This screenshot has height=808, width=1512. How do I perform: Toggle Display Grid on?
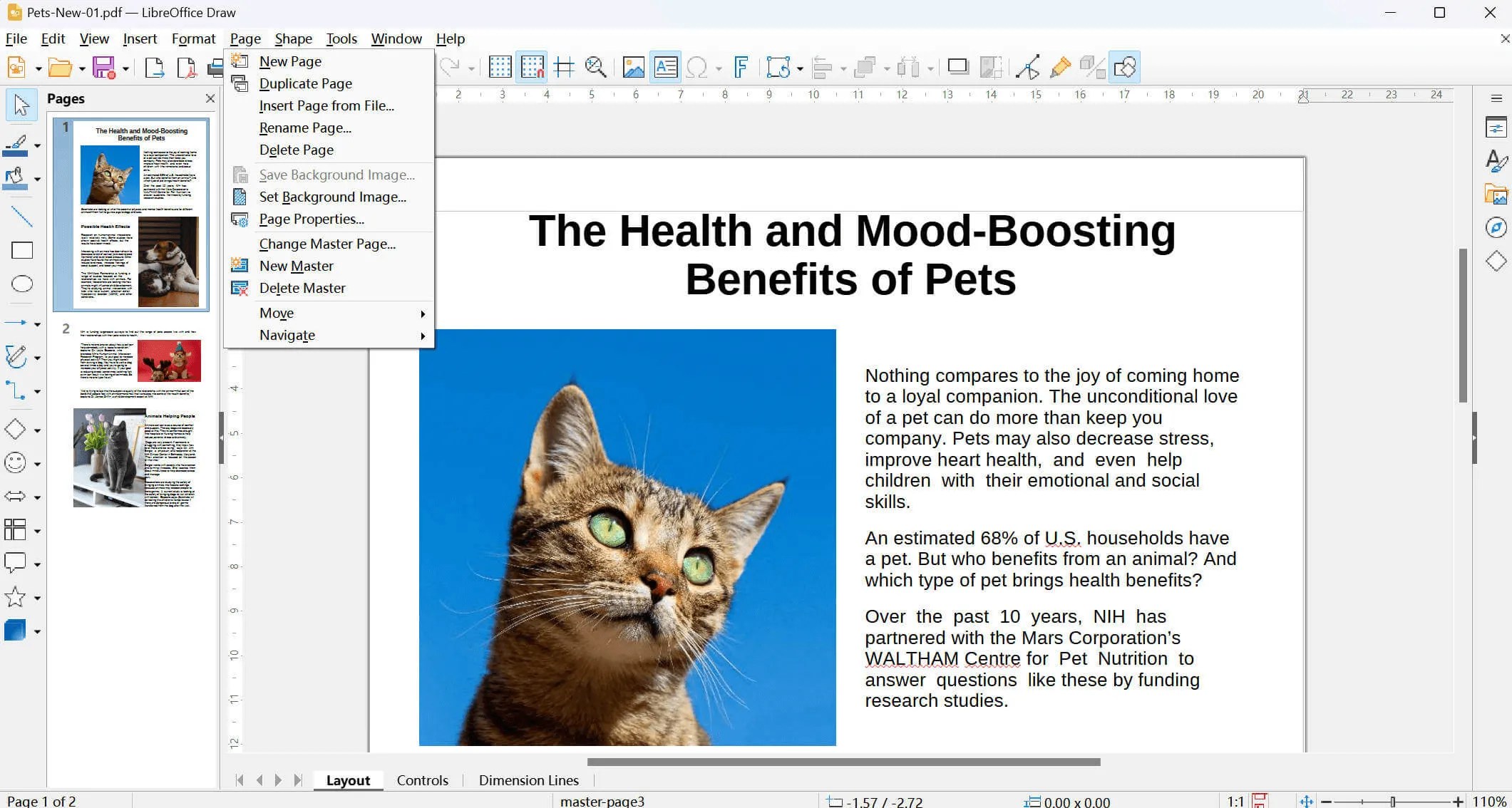(500, 66)
